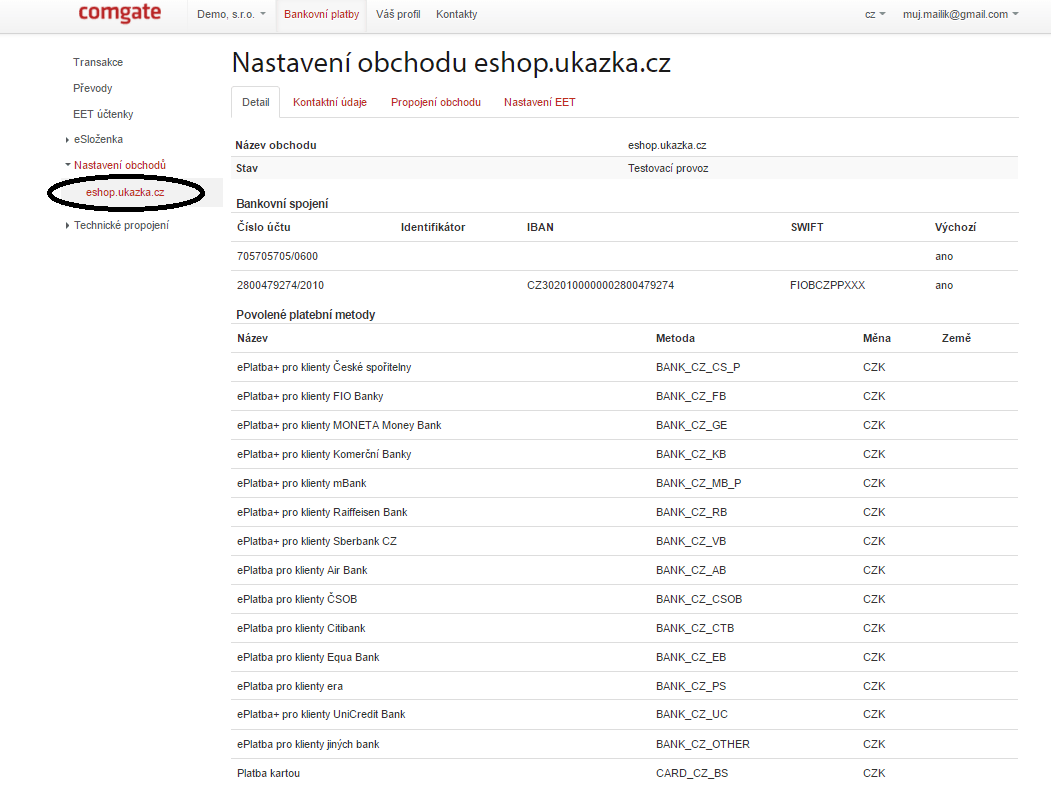
Task: Click method code BANK_CZ_FB
Action: (691, 397)
